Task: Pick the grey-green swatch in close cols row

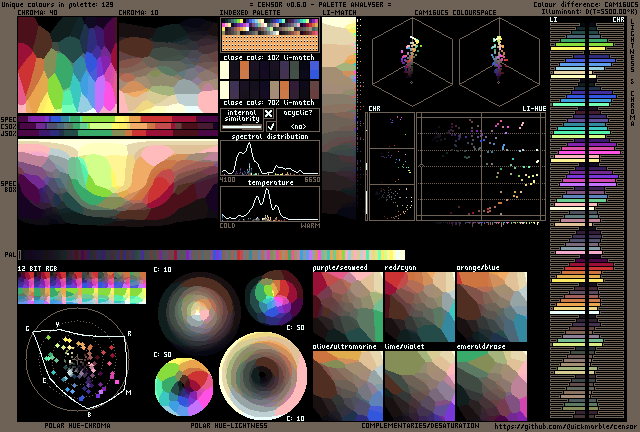Action: tap(294, 70)
